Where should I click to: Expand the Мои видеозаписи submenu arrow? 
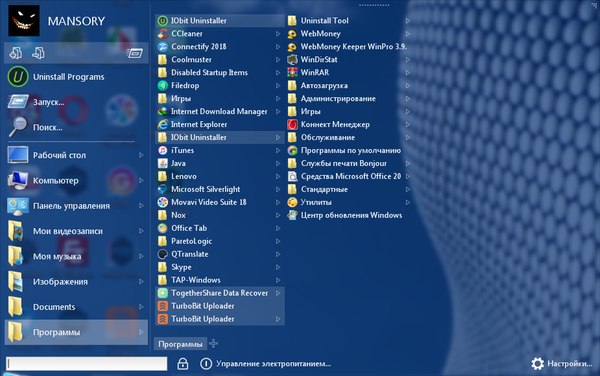(x=141, y=231)
